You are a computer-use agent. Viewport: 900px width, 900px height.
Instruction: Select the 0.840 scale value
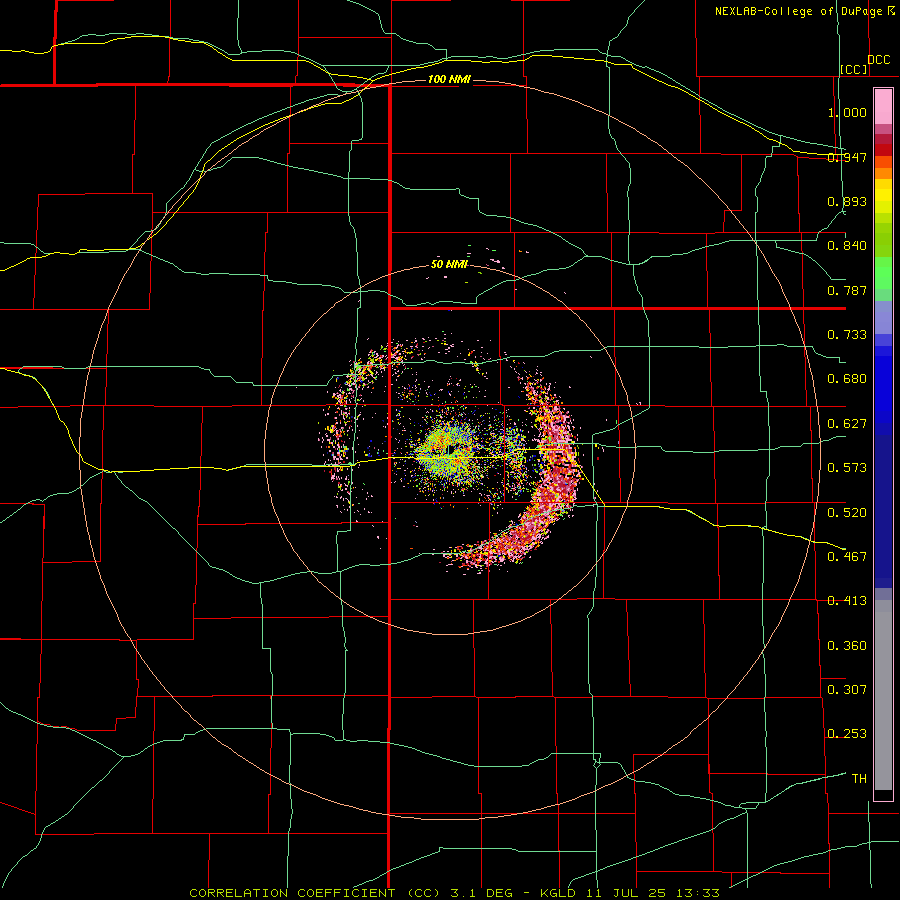(847, 246)
